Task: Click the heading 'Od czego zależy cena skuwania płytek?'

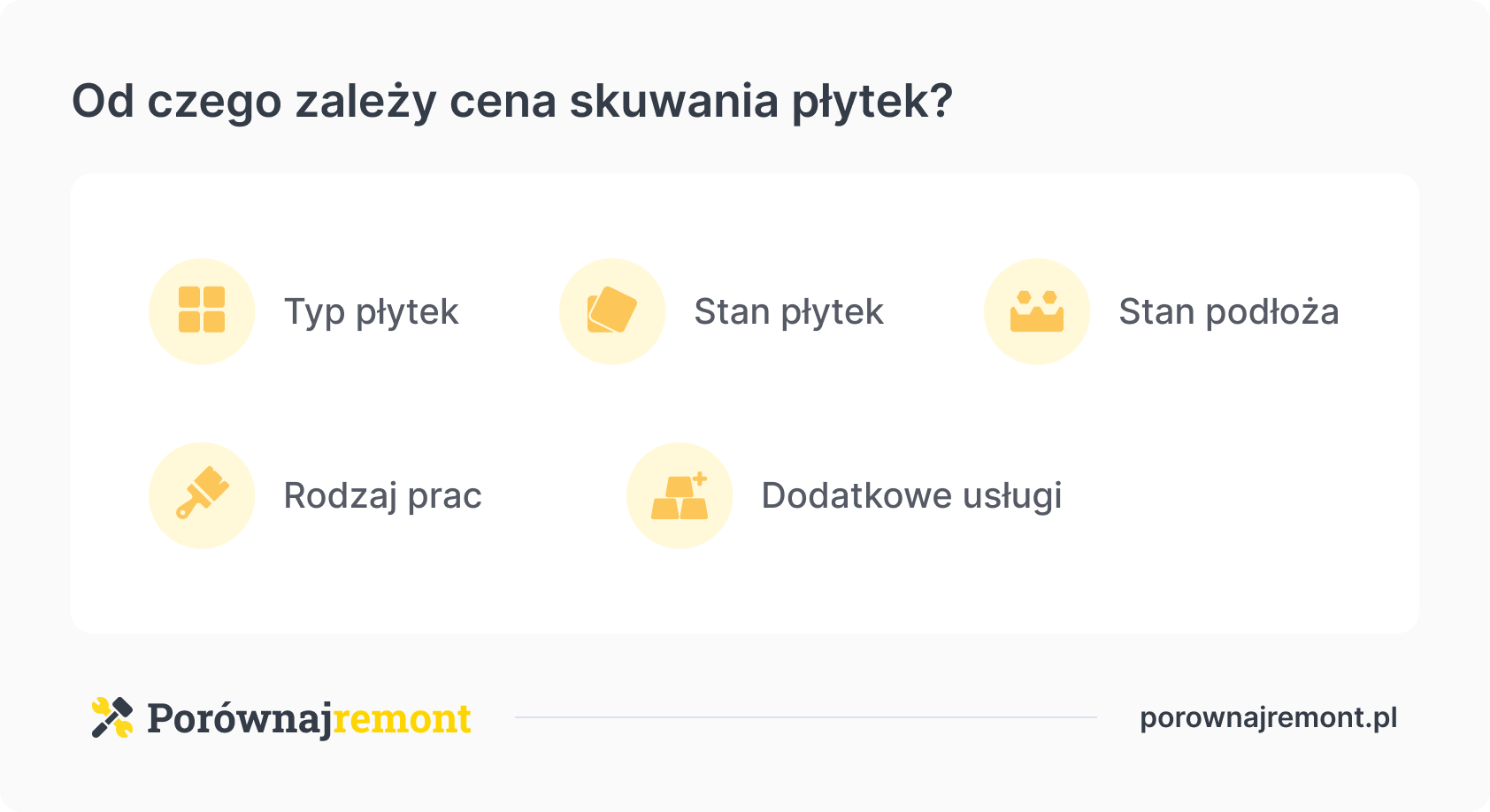Action: 512,102
